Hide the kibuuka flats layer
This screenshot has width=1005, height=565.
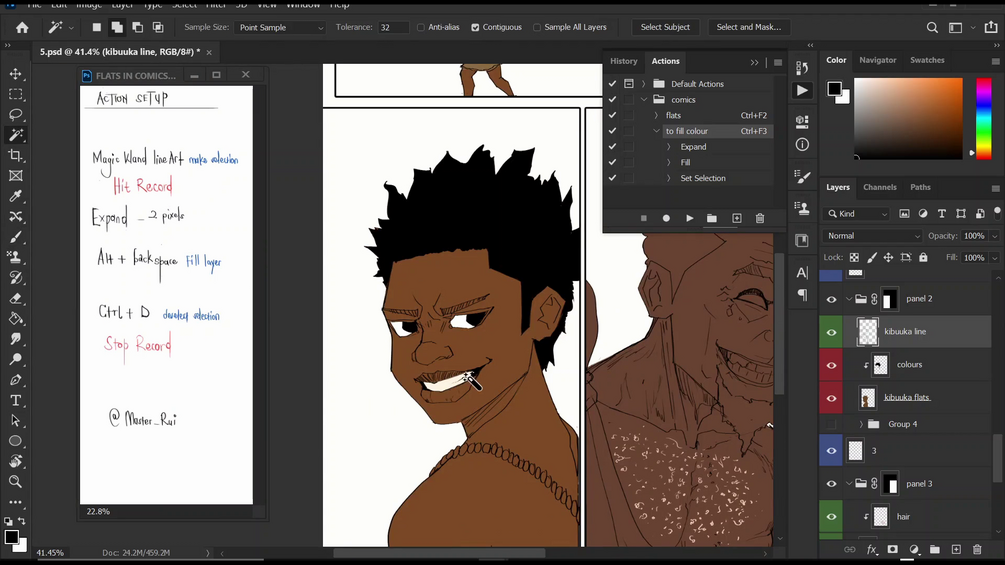pyautogui.click(x=831, y=398)
